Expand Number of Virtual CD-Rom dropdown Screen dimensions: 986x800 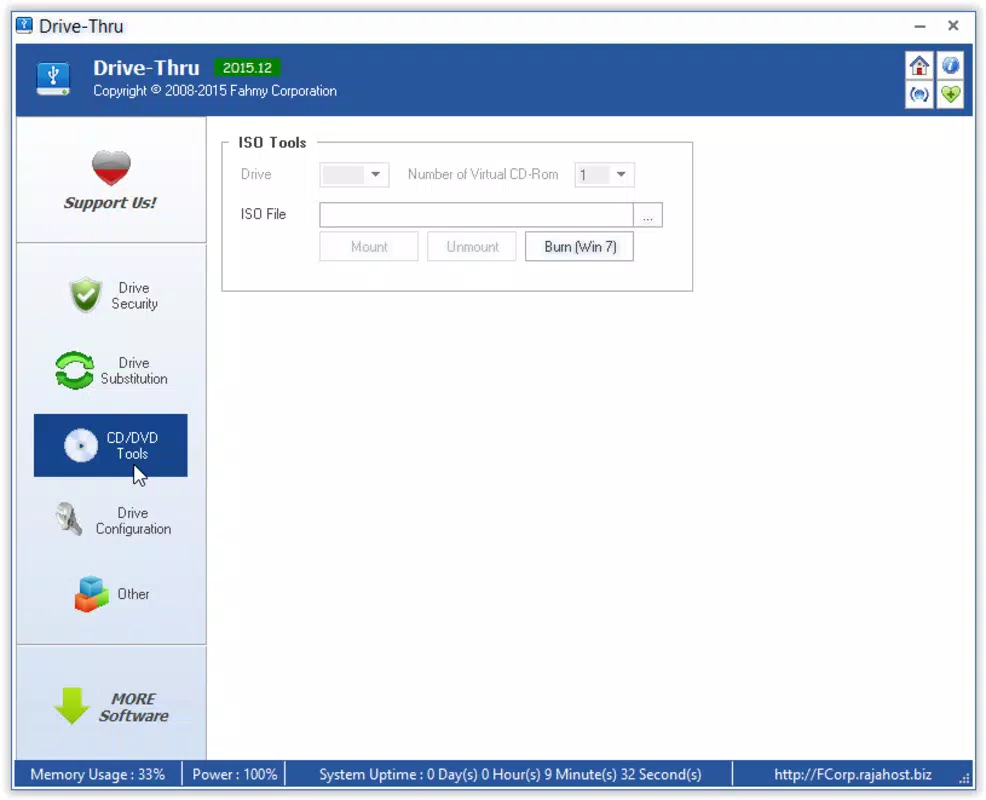(604, 175)
